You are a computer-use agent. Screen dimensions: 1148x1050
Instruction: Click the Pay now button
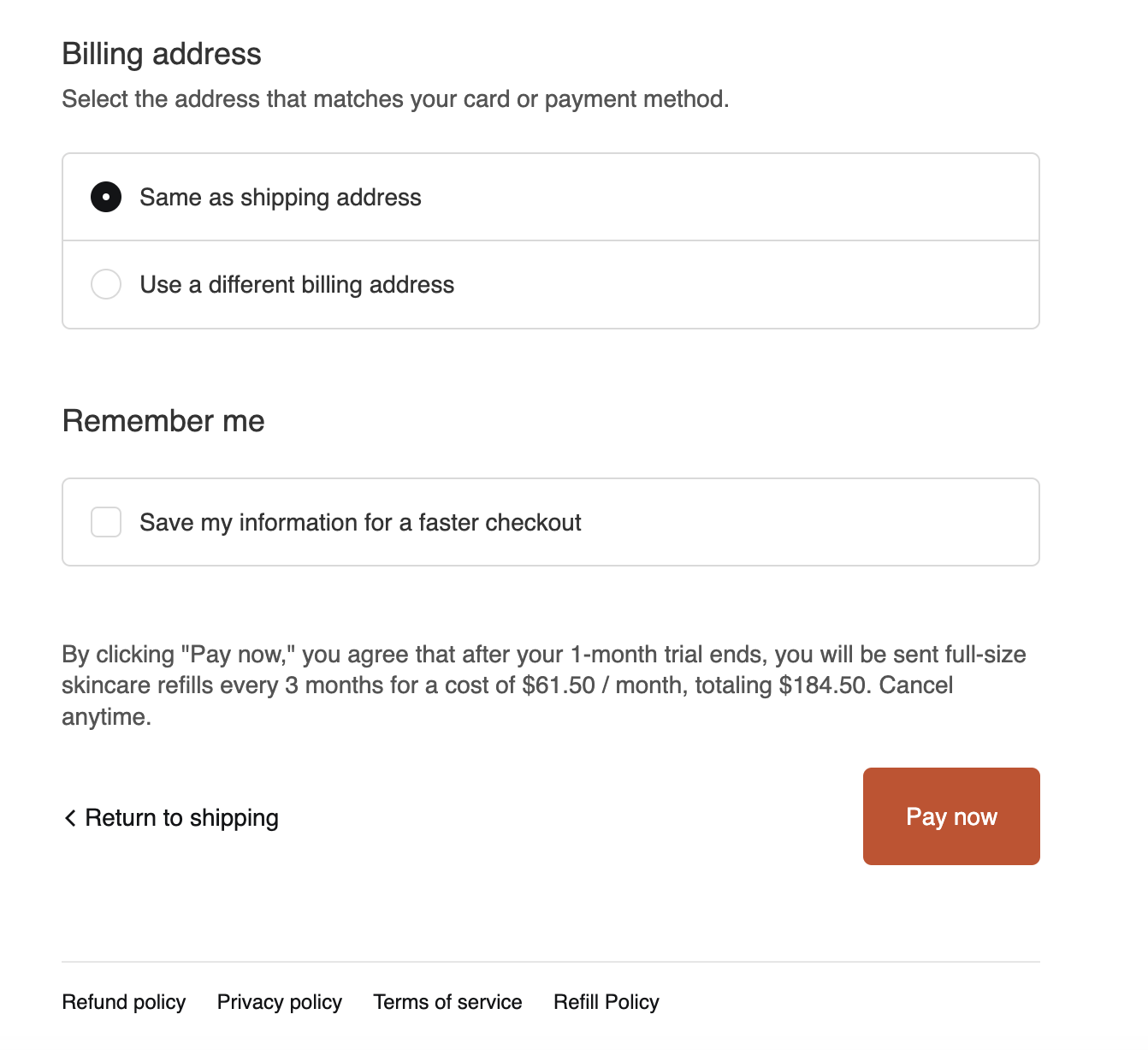tap(951, 816)
